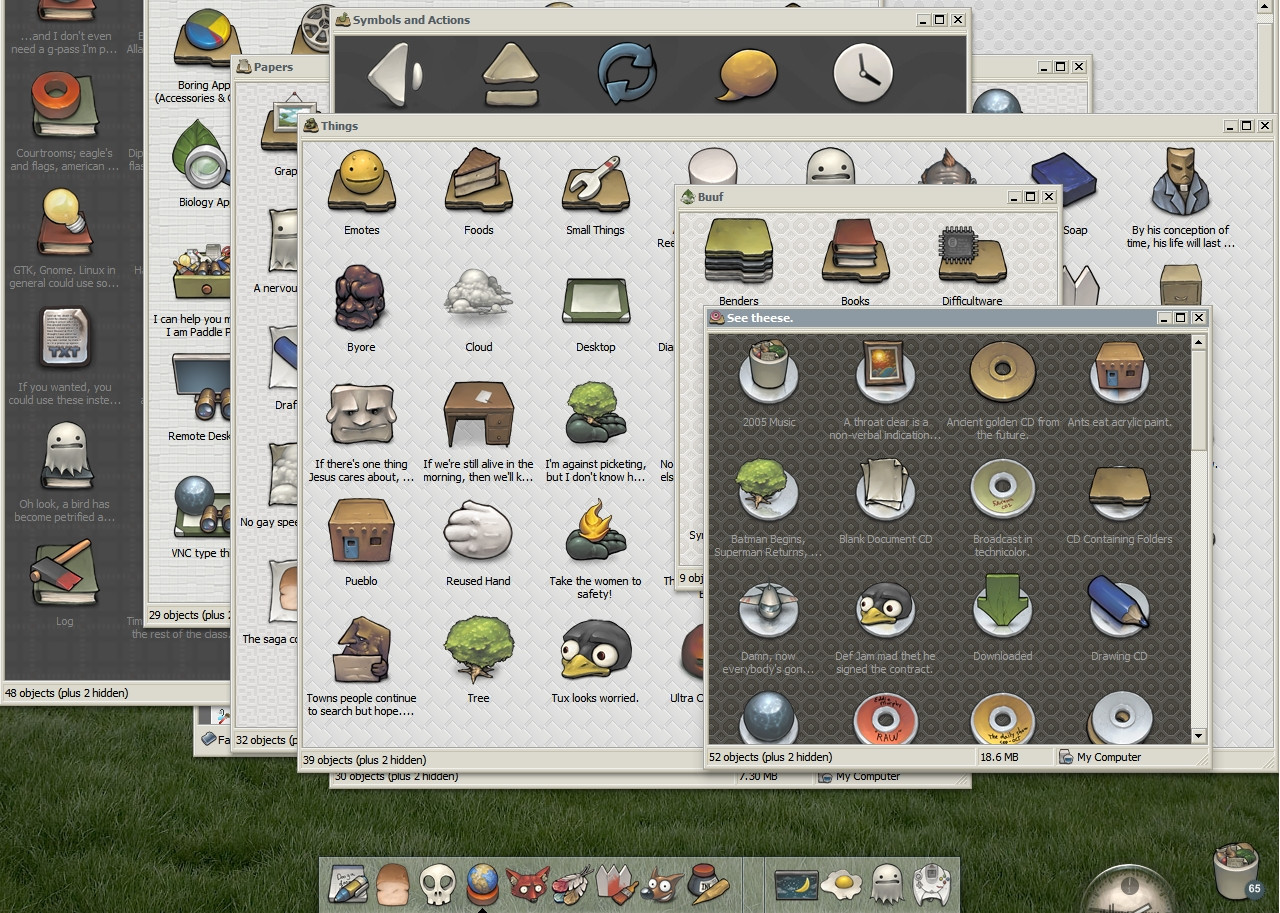Open the Foods cake icon

point(478,182)
